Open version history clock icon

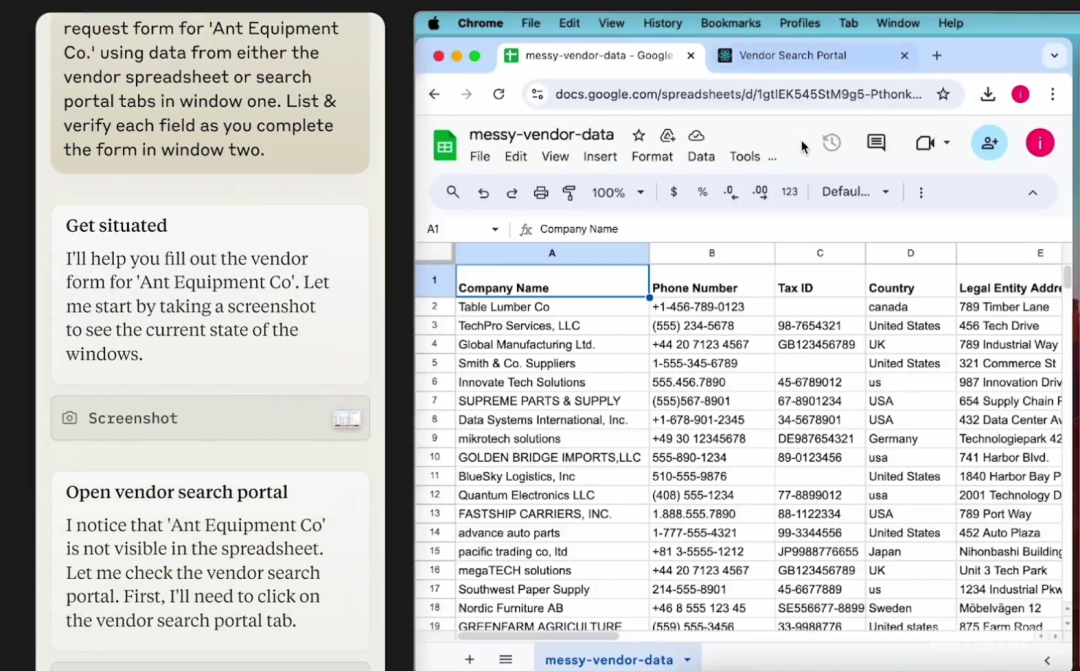click(832, 143)
